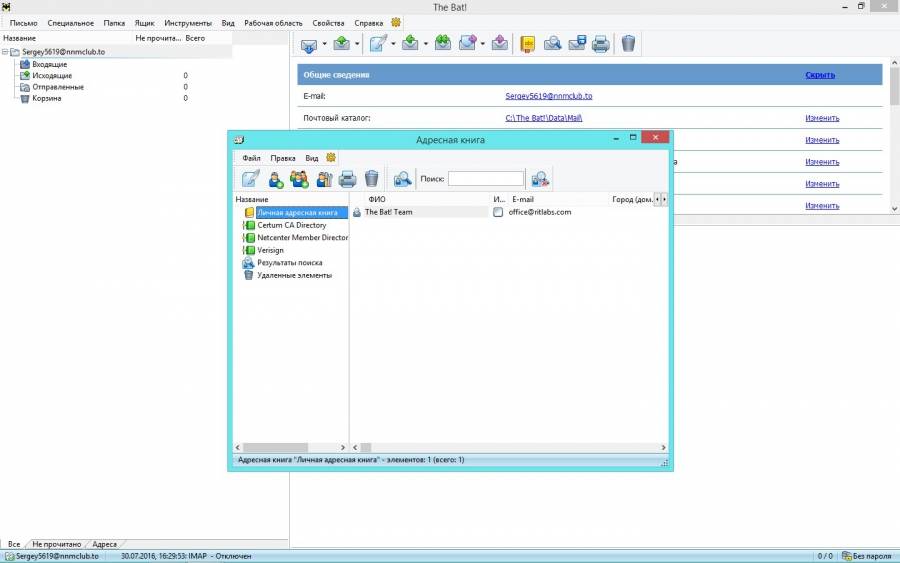Viewport: 900px width, 563px height.
Task: Open the dropdown arrow beside the new message icon
Action: pyautogui.click(x=394, y=44)
